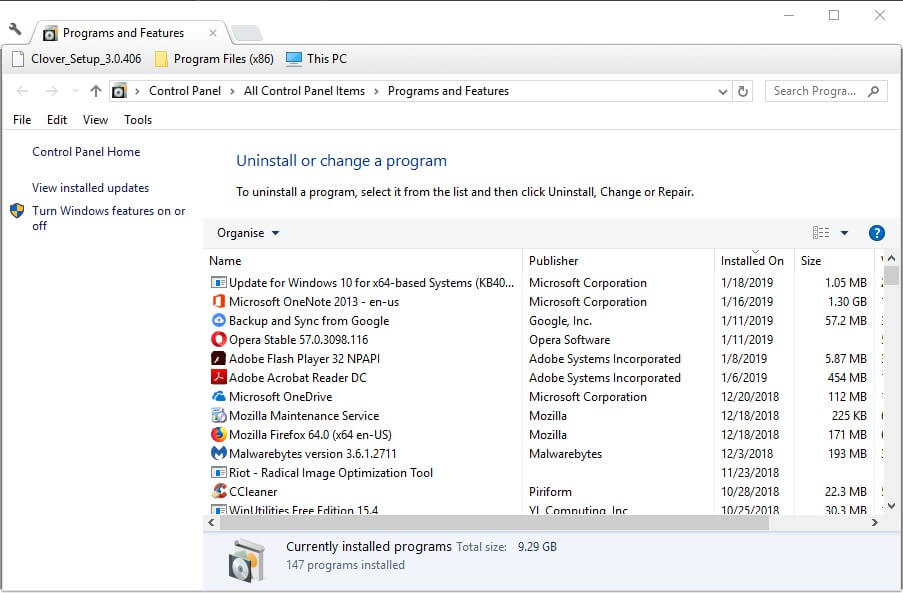Click the installed programs disc icon
Viewport: 903px width, 593px height.
point(248,560)
